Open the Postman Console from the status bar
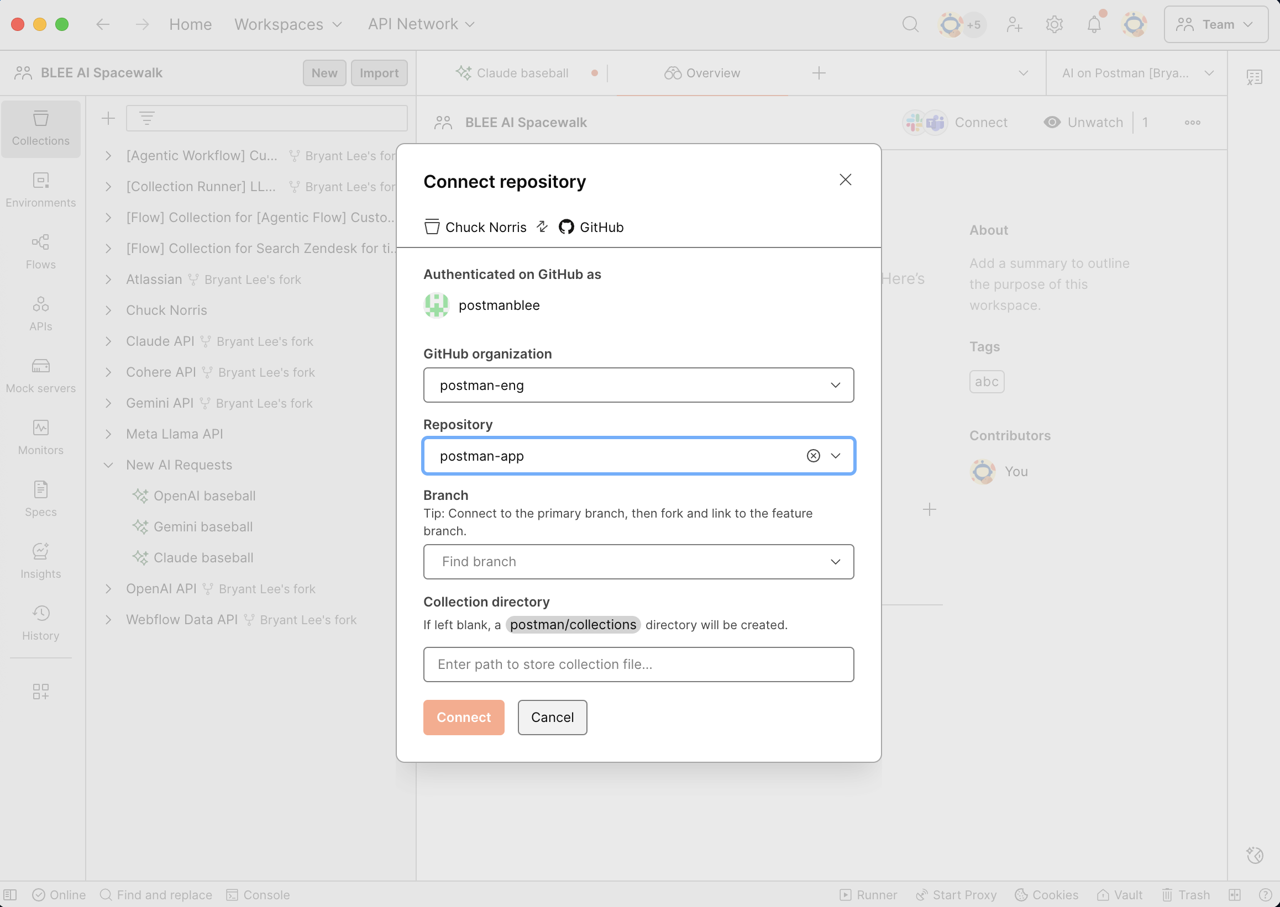Viewport: 1280px width, 907px height. click(257, 894)
